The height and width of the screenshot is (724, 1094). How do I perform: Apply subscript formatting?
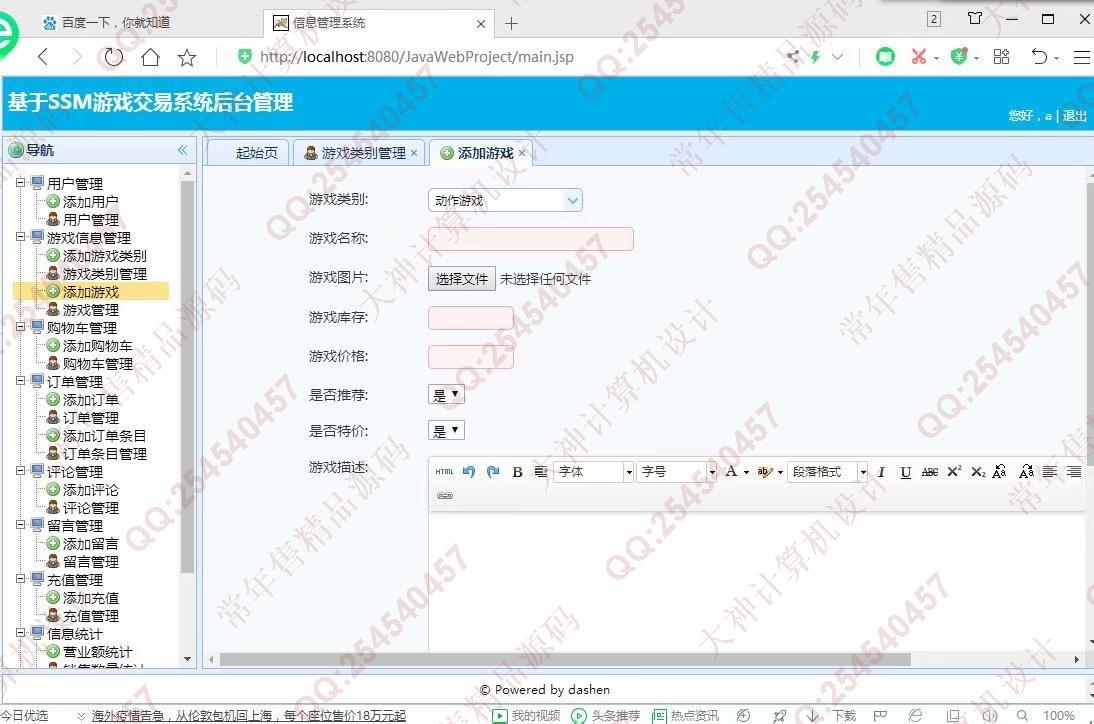click(977, 472)
